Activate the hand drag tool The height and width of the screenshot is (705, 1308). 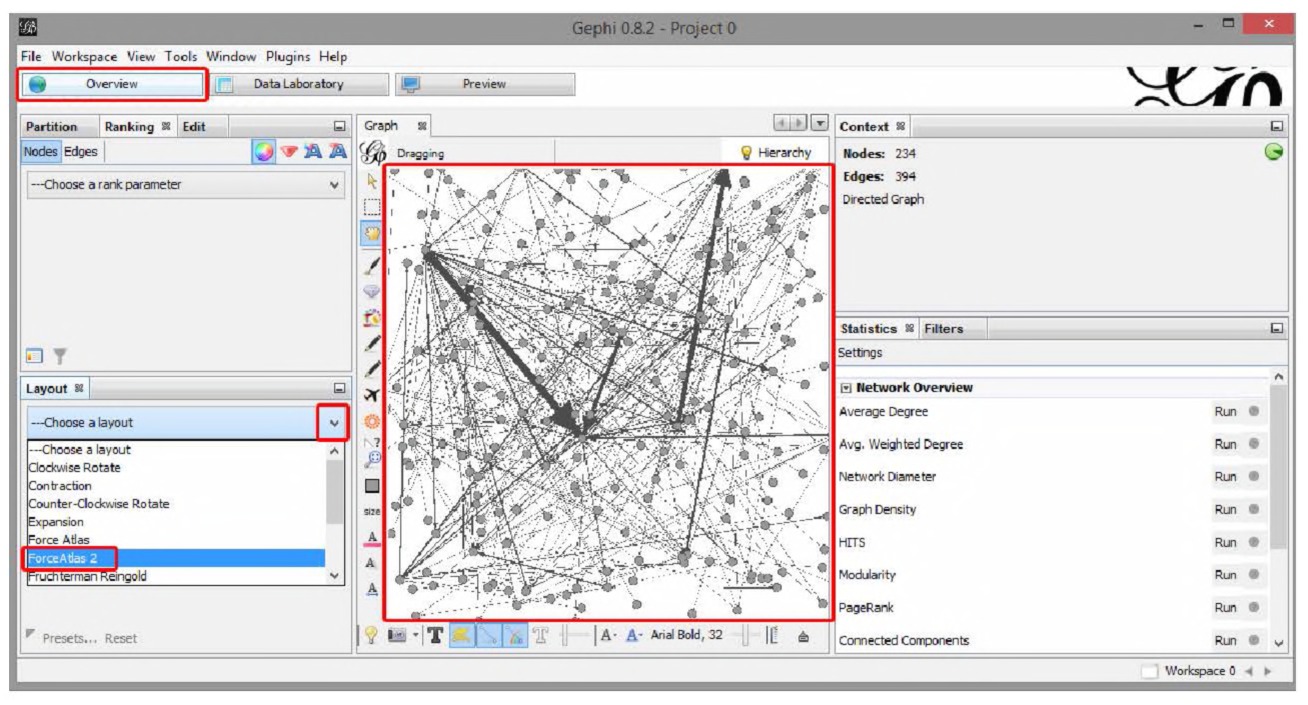click(372, 233)
